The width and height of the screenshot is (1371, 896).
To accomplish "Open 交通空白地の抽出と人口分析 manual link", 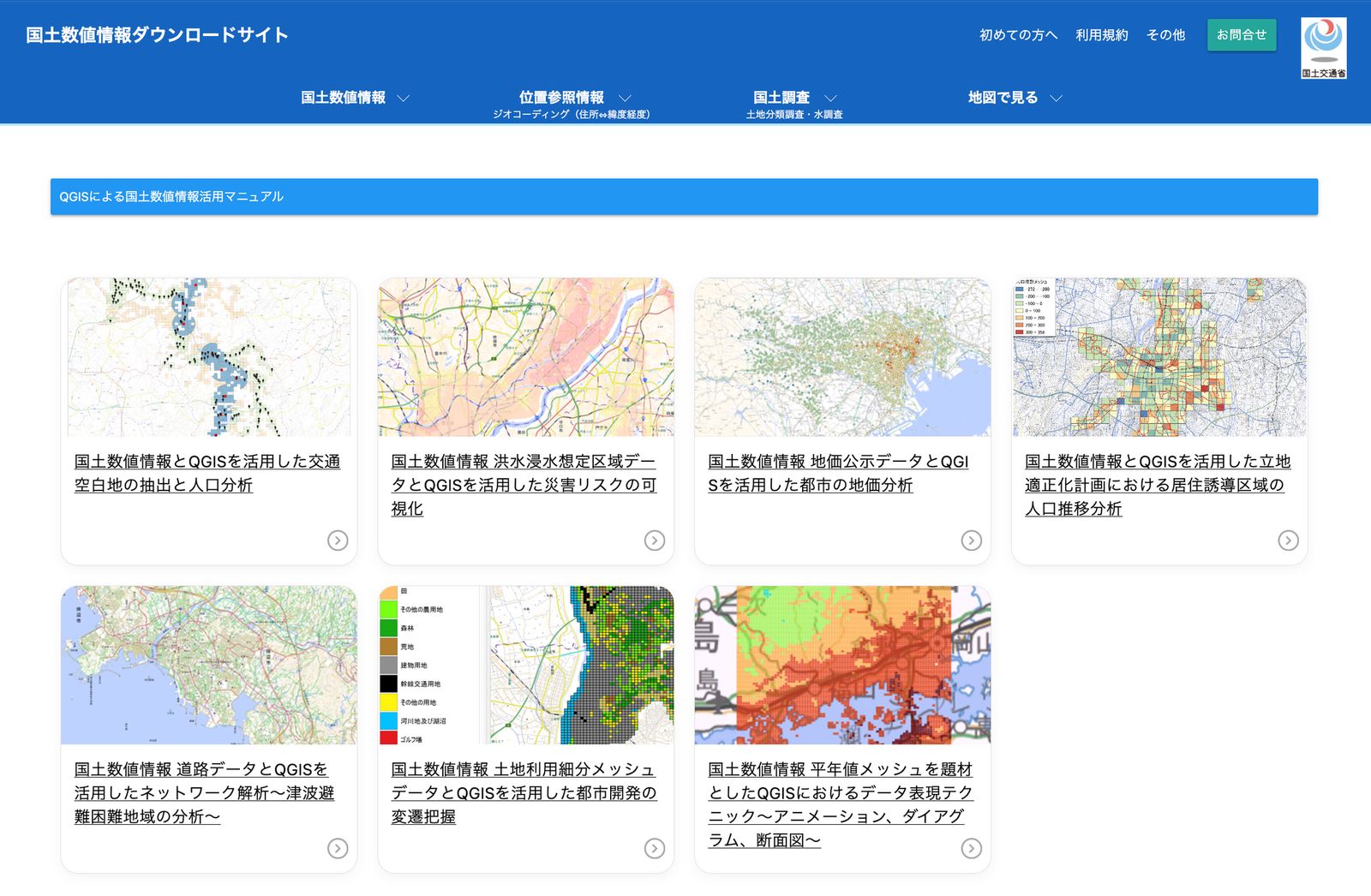I will (x=207, y=473).
